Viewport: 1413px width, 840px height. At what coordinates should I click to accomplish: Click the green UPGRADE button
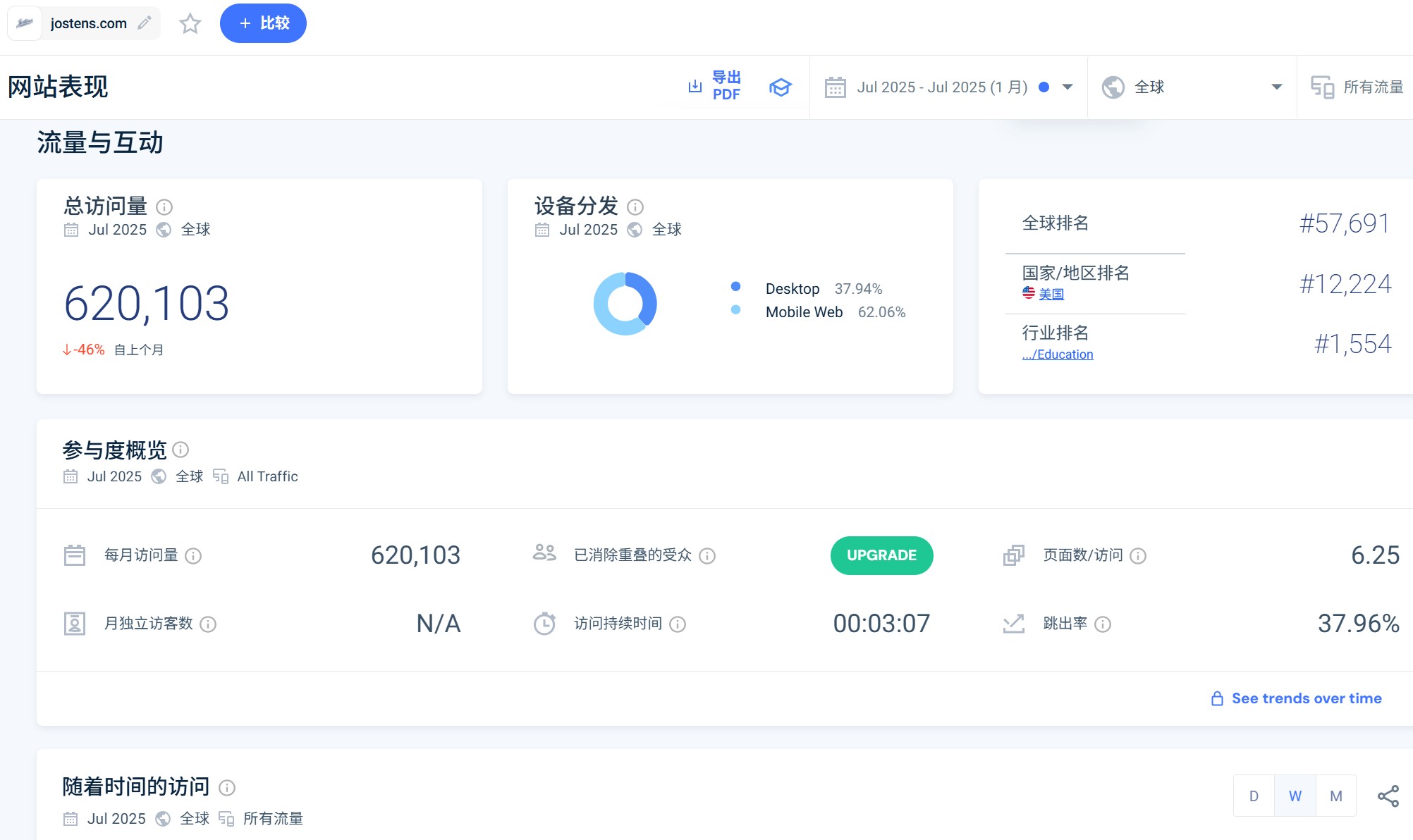click(x=881, y=555)
